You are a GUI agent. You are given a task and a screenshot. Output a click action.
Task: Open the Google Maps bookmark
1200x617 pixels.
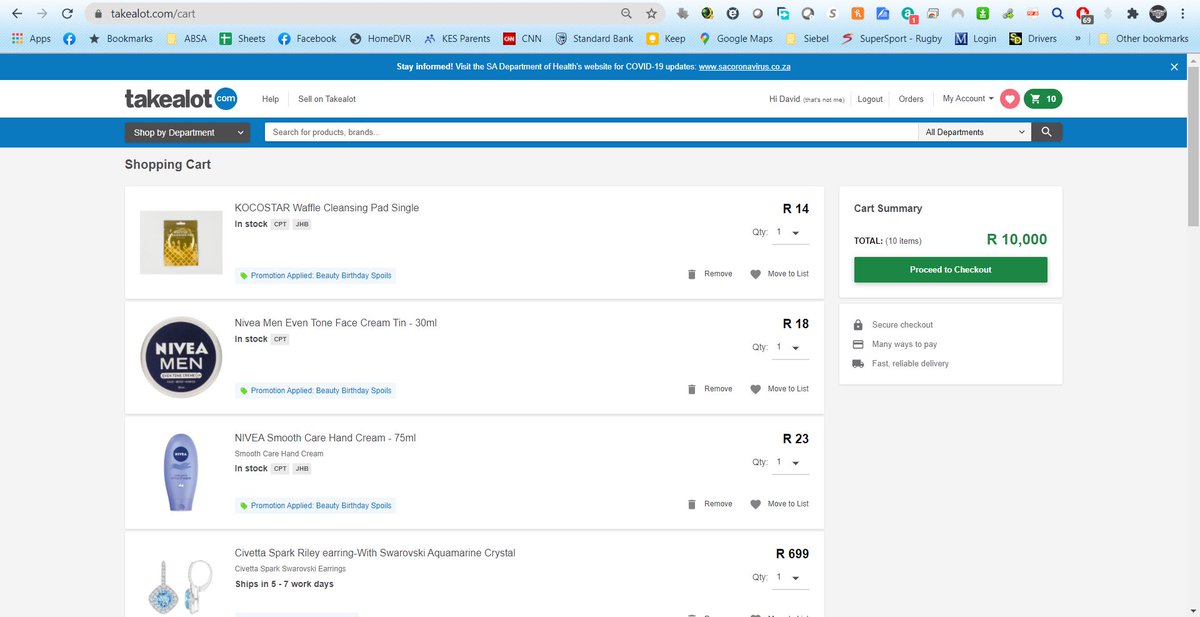tap(736, 39)
